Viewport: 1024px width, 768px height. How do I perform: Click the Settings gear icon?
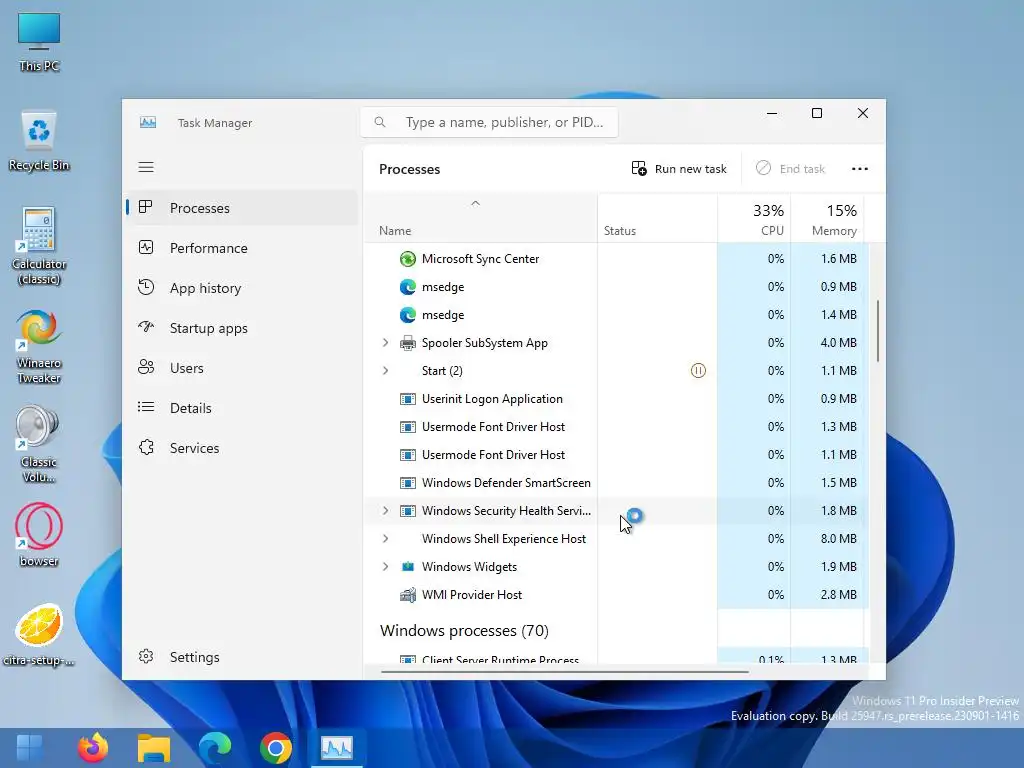click(146, 656)
